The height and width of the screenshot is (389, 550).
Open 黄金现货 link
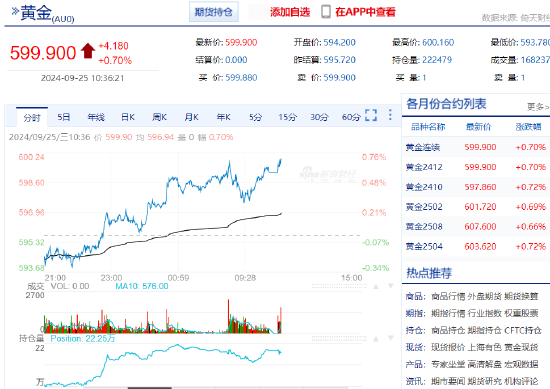click(x=521, y=347)
